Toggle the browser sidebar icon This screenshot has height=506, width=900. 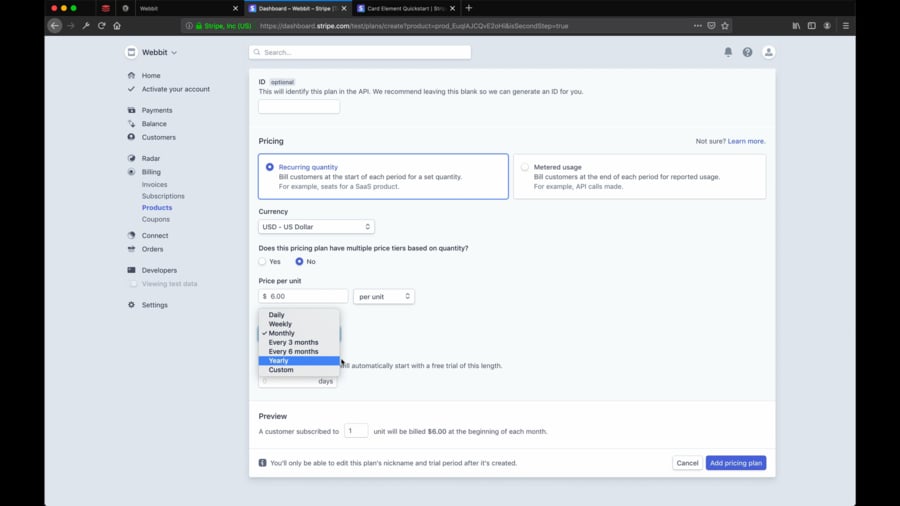[x=812, y=26]
